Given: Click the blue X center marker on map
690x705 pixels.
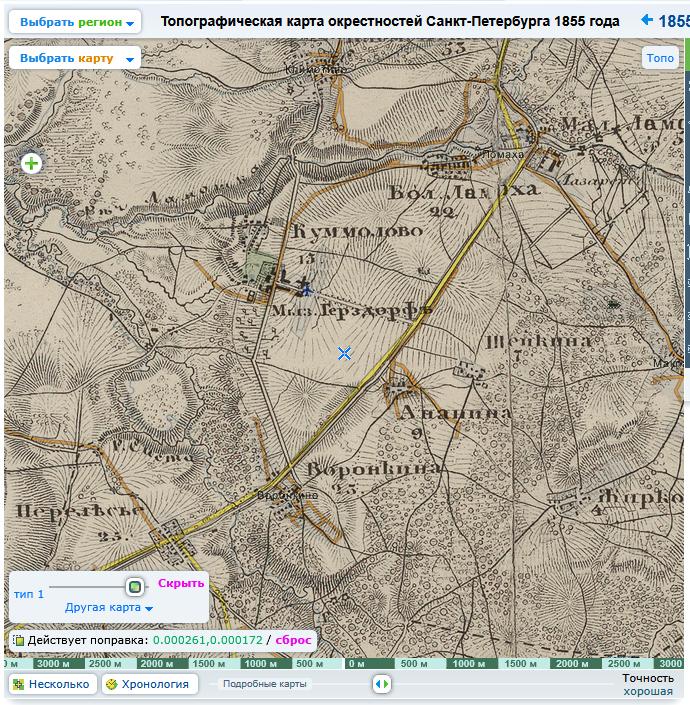Looking at the screenshot, I should click(344, 353).
